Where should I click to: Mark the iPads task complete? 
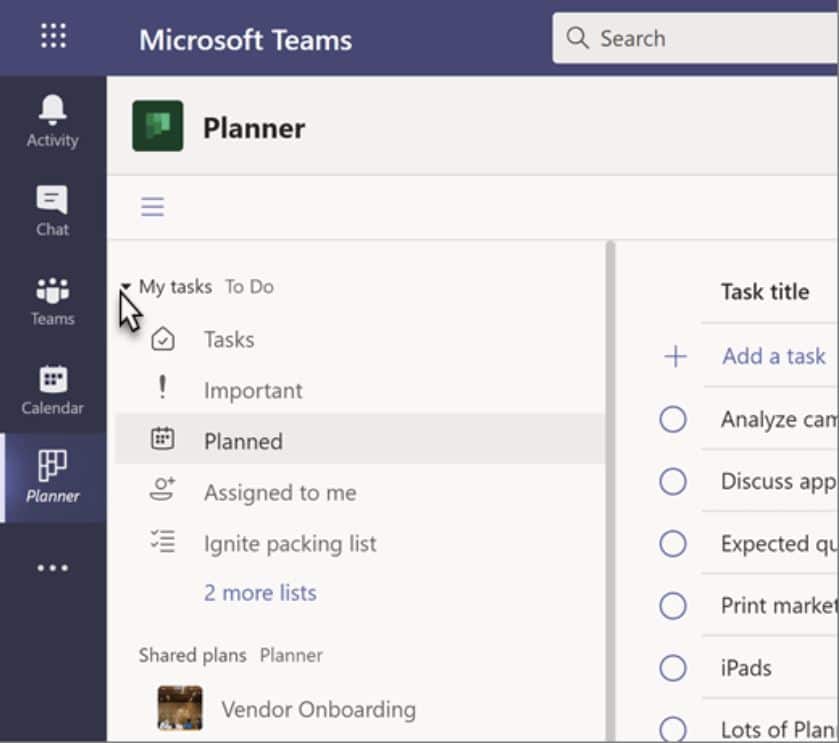675,668
